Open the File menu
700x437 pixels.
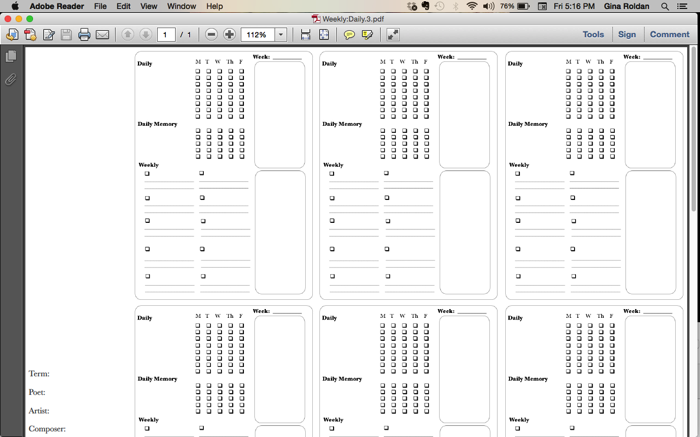pos(100,6)
